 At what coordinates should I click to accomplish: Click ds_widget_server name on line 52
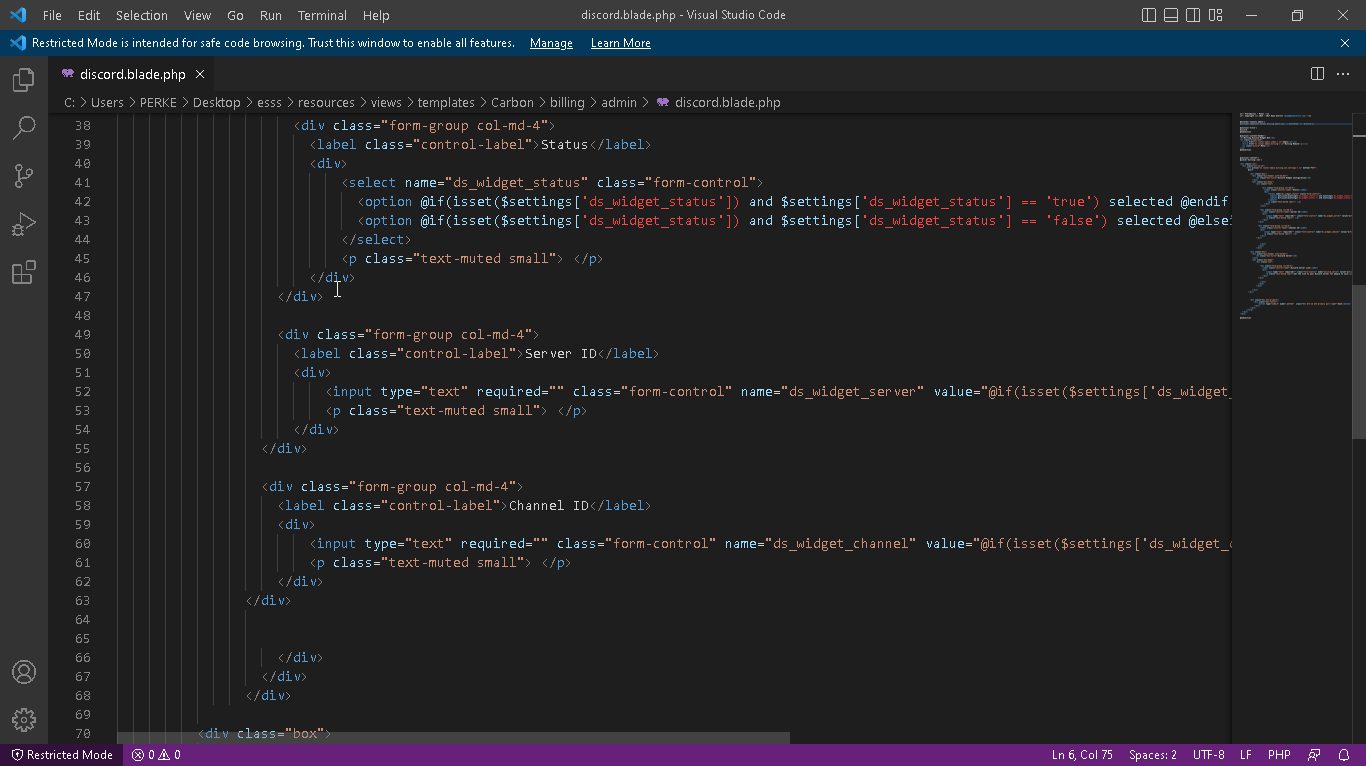853,391
